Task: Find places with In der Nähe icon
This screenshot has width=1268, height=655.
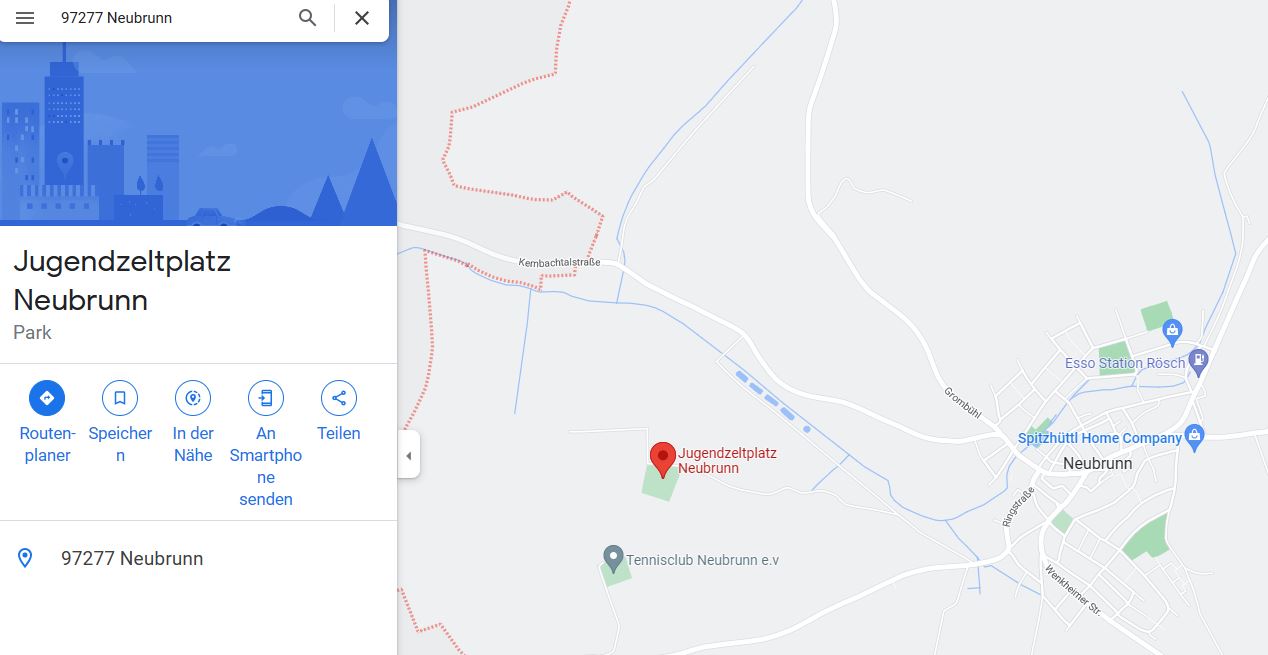Action: pyautogui.click(x=193, y=398)
